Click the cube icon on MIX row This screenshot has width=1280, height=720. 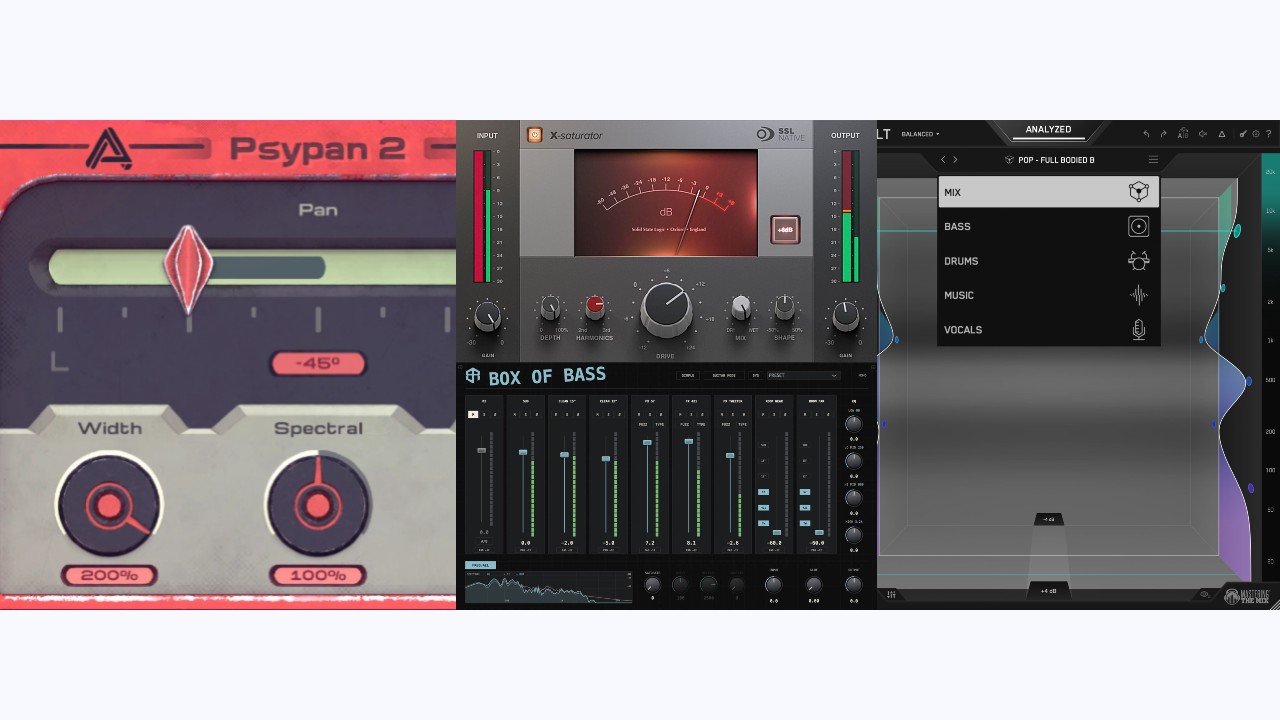click(1138, 192)
